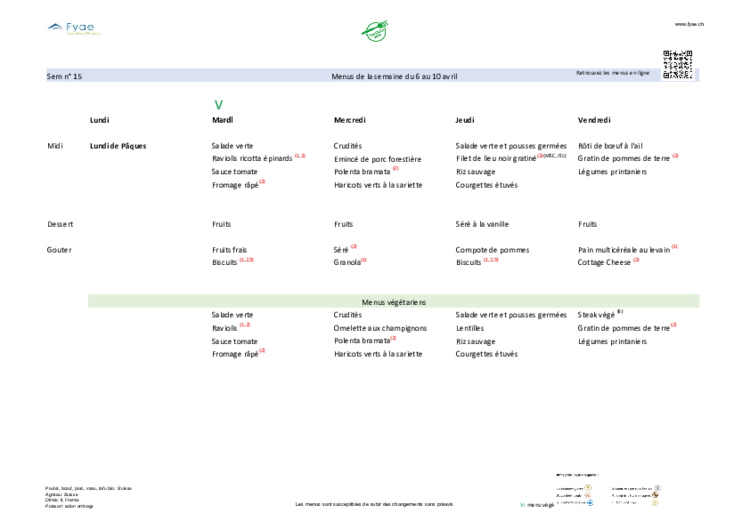Click the topmost badge in the bottom-right cluster
This screenshot has width=750, height=529.
(658, 488)
